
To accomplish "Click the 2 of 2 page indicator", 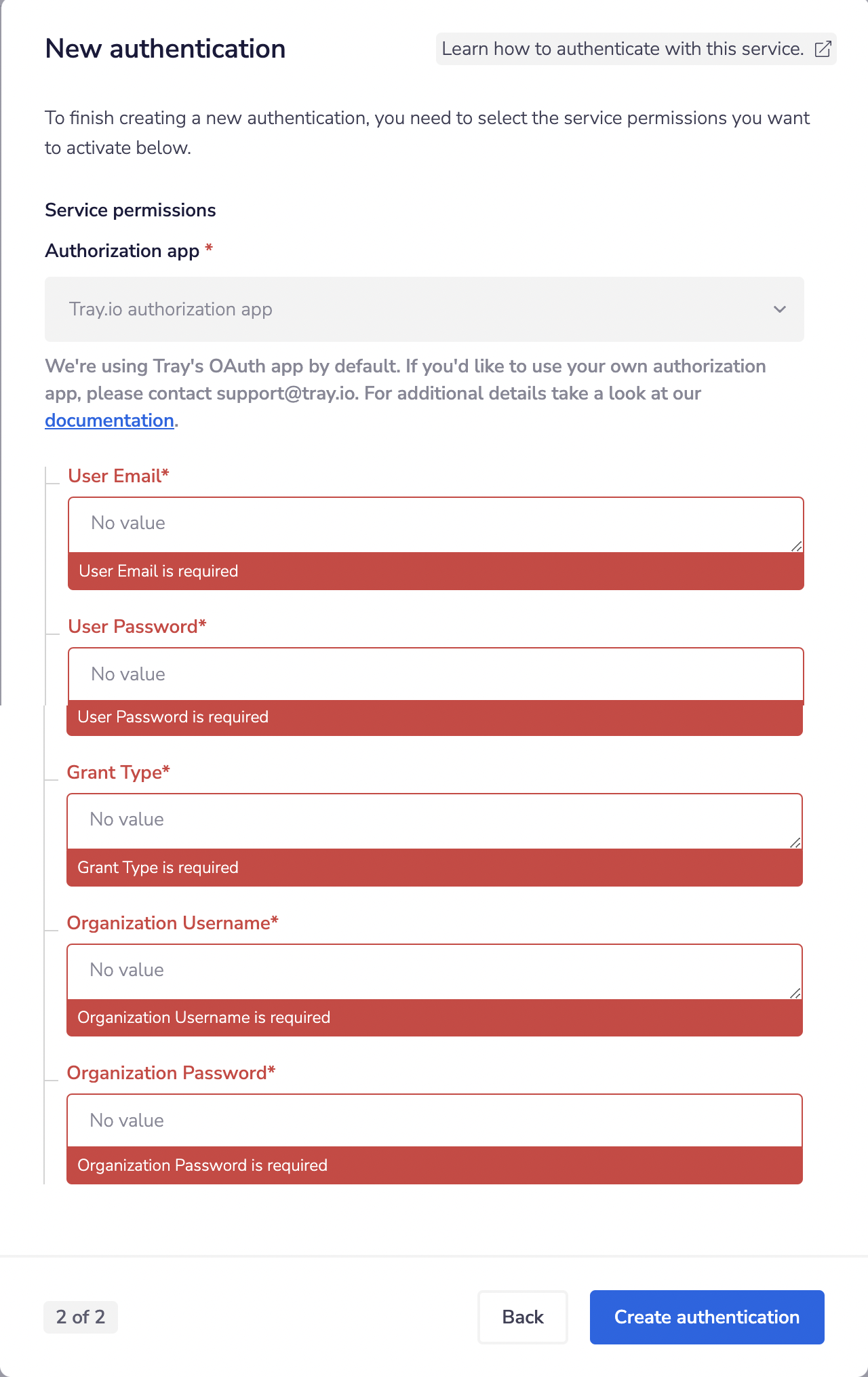I will 80,1317.
